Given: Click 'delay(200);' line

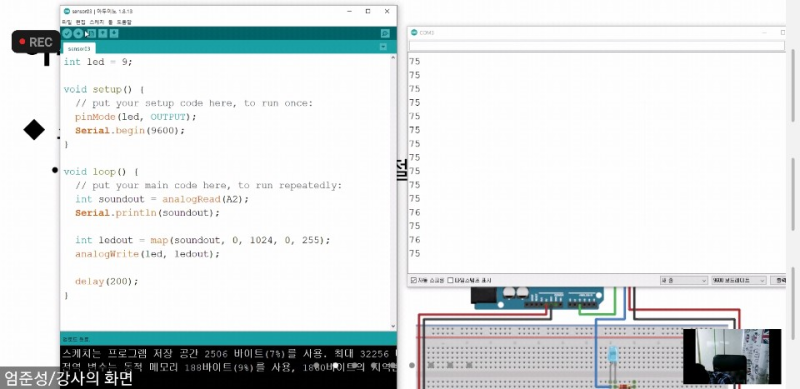Looking at the screenshot, I should 107,281.
